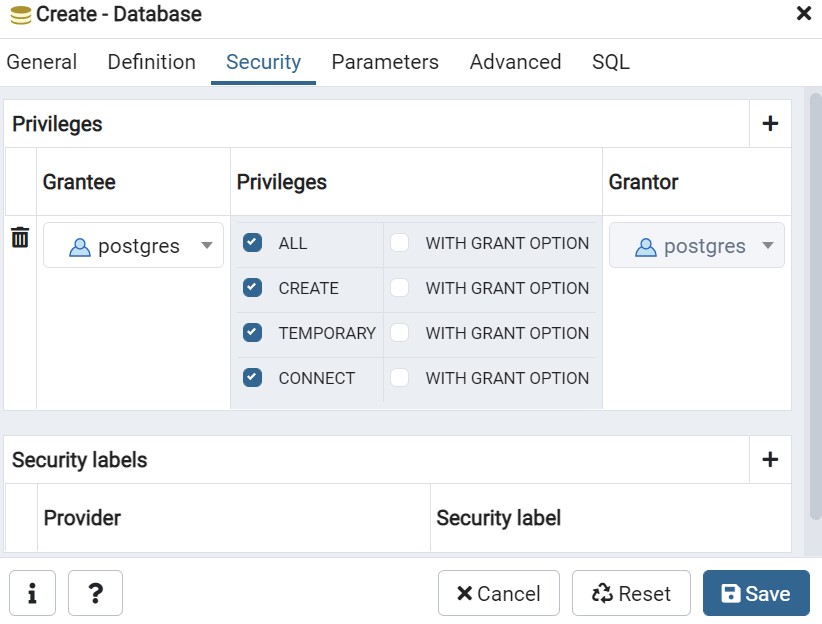Click the Save button
Screen dimensions: 822x624
tap(756, 593)
